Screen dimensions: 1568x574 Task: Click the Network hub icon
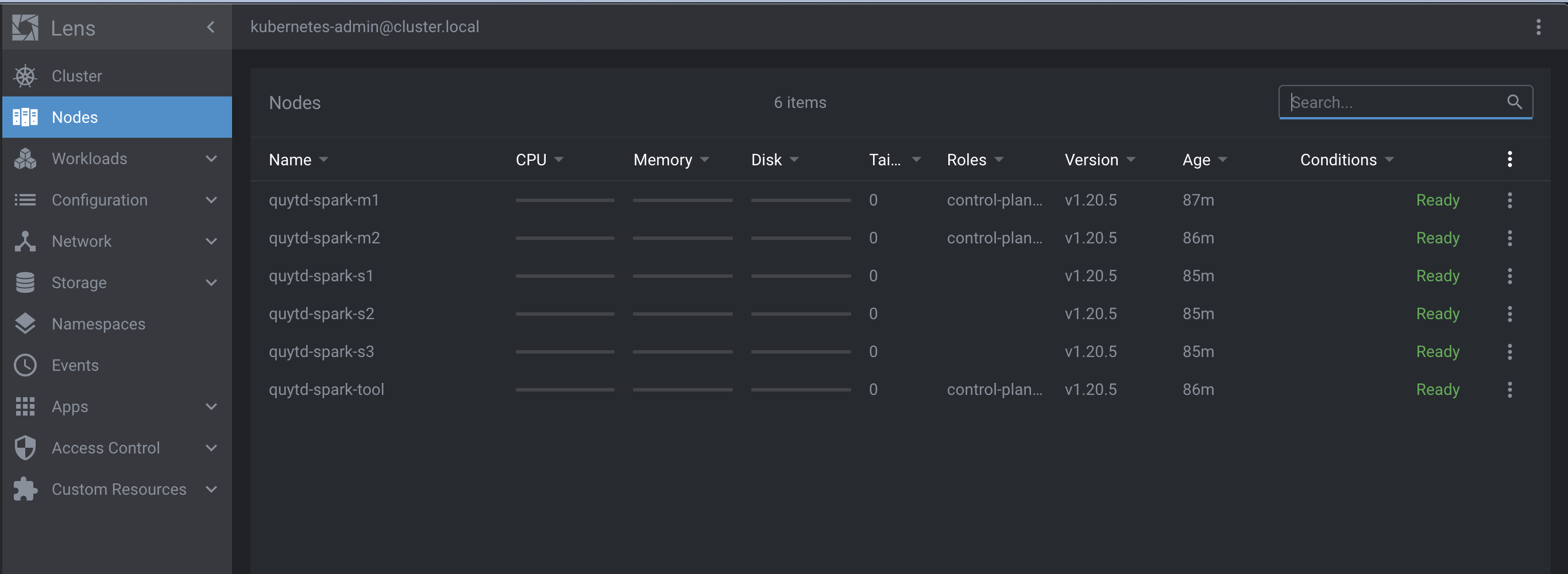pyautogui.click(x=25, y=242)
